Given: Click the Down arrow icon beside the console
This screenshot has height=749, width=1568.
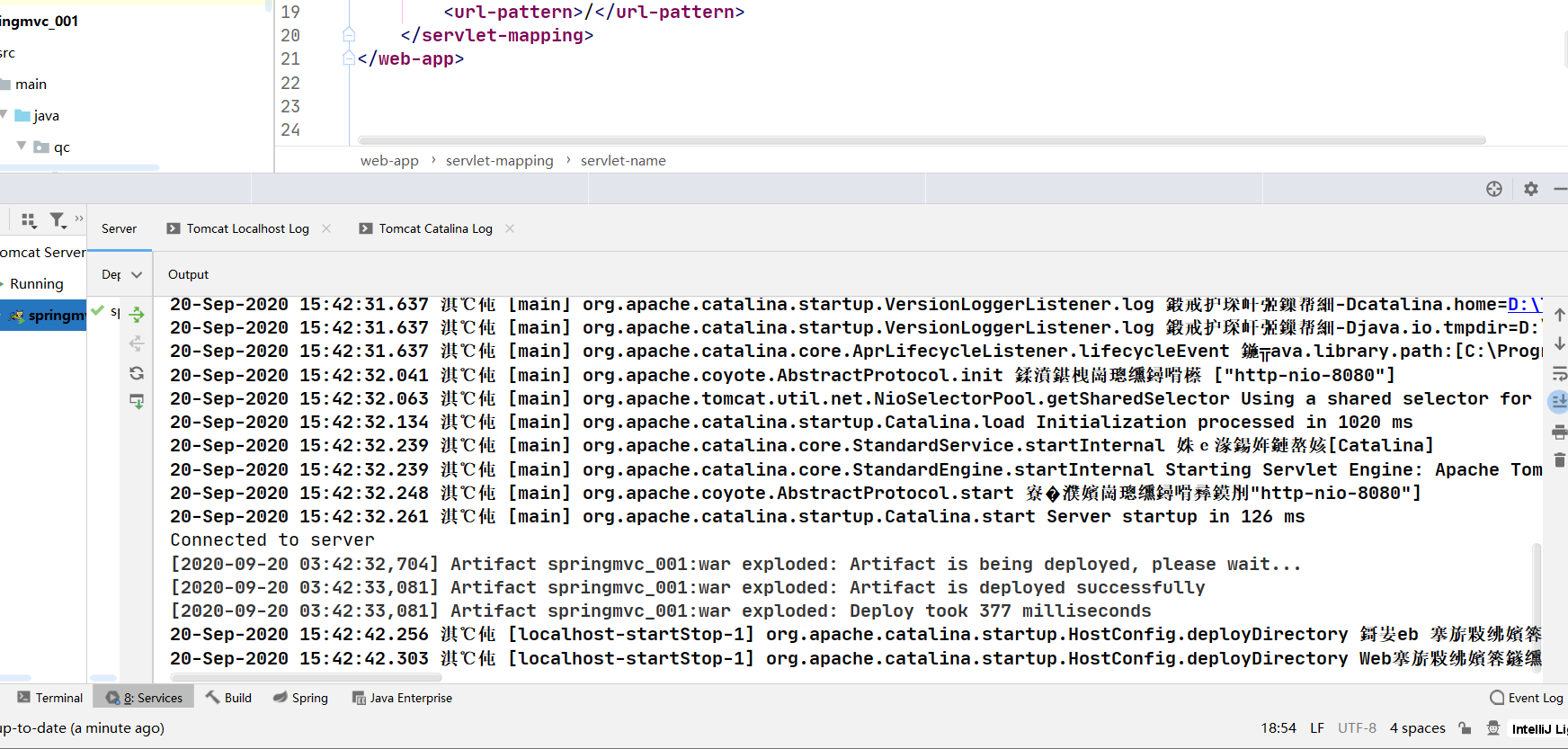Looking at the screenshot, I should (x=1559, y=343).
